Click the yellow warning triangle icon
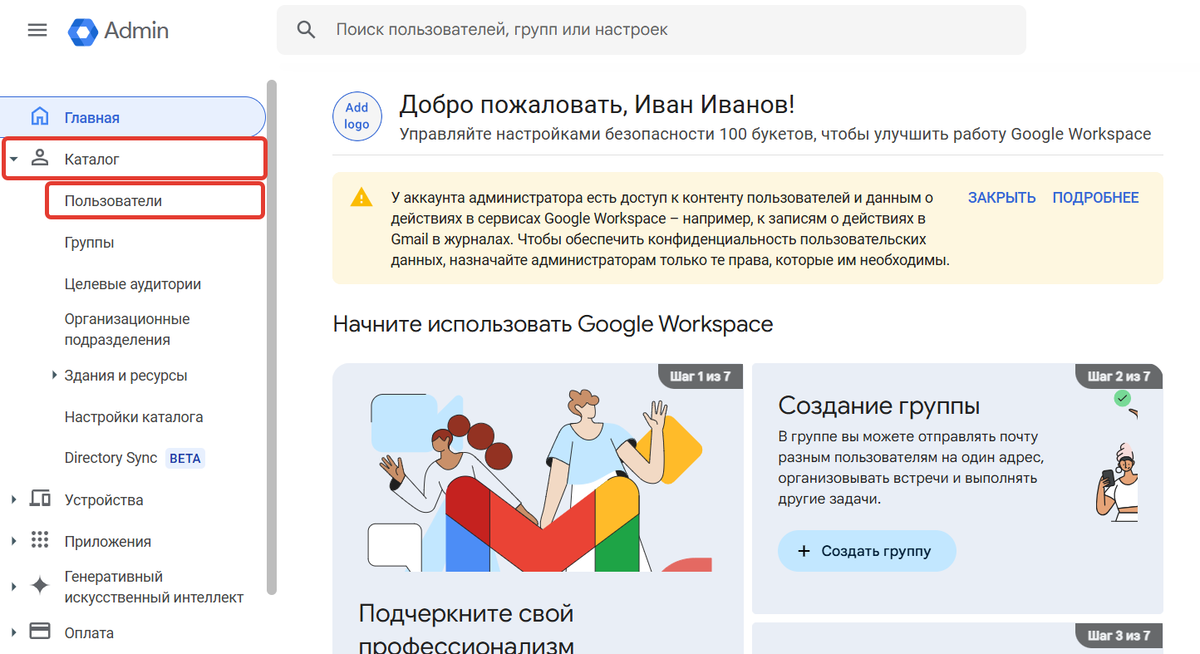The width and height of the screenshot is (1200, 654). click(361, 197)
